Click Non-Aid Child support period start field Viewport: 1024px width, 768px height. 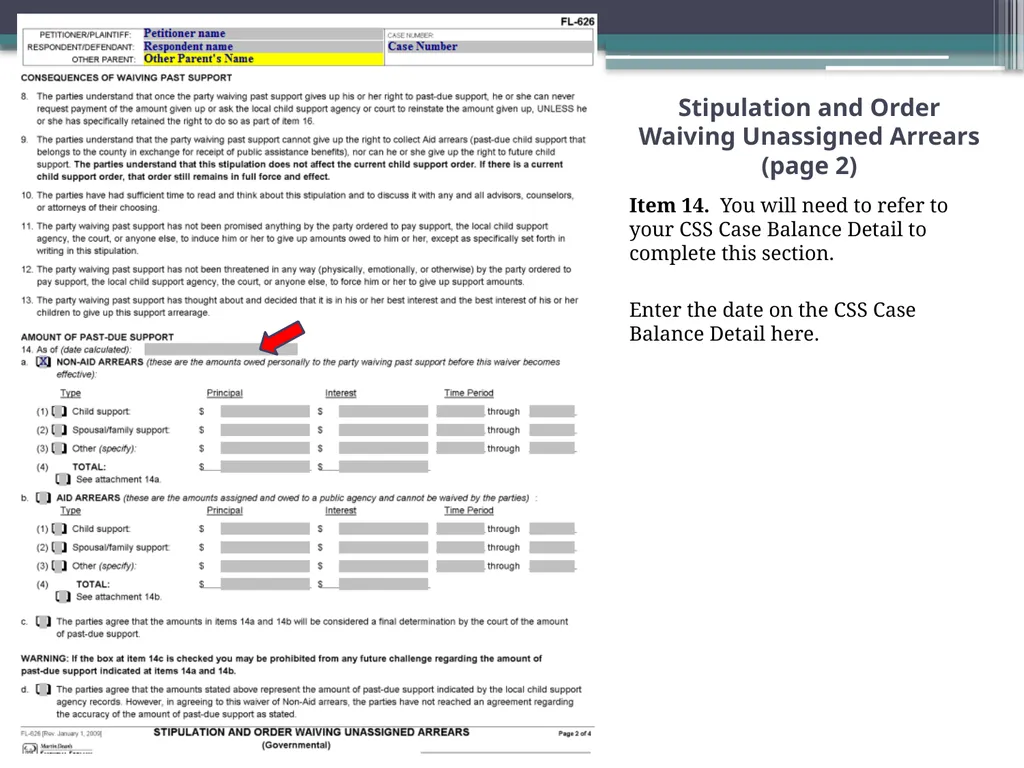[x=460, y=412]
